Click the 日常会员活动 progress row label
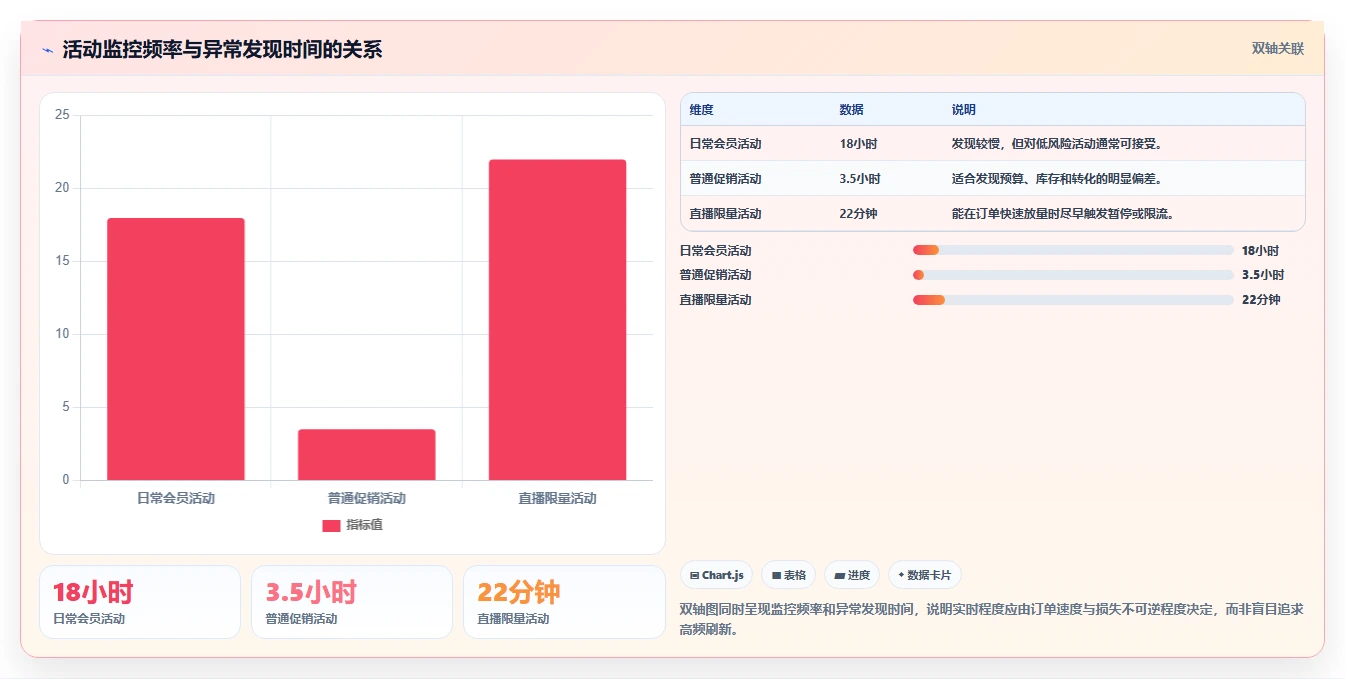1345x679 pixels. click(x=715, y=251)
